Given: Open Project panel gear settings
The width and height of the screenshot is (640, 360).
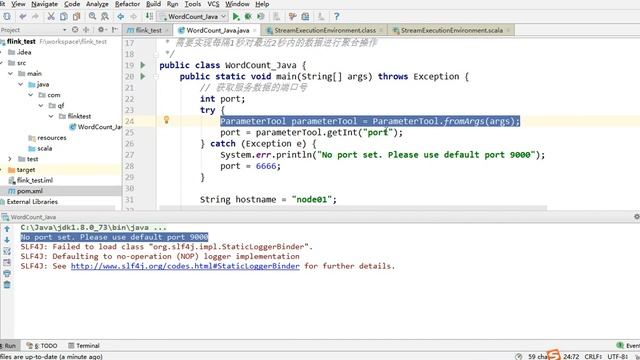Looking at the screenshot, I should (x=101, y=30).
